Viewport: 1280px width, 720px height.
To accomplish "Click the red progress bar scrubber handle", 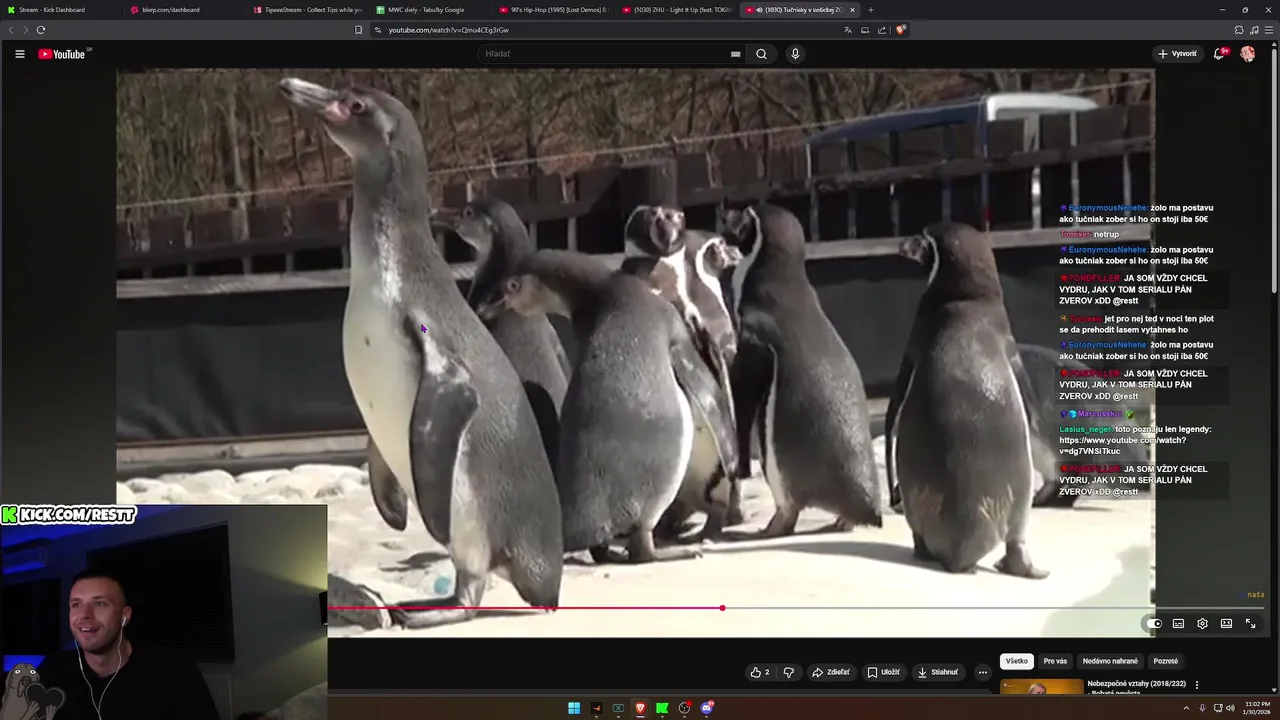I will (722, 608).
